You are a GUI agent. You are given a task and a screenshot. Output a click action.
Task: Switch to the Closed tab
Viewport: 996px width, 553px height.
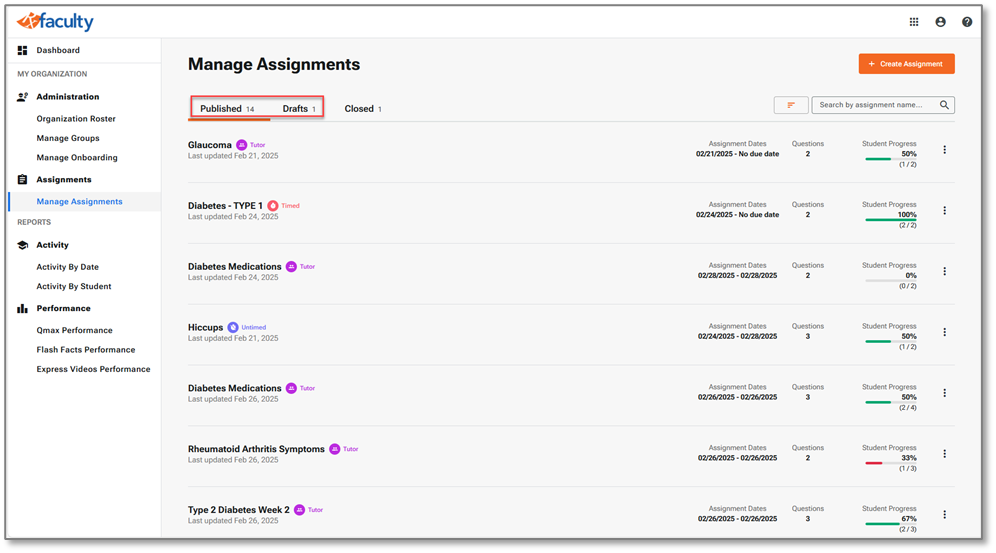(x=362, y=109)
